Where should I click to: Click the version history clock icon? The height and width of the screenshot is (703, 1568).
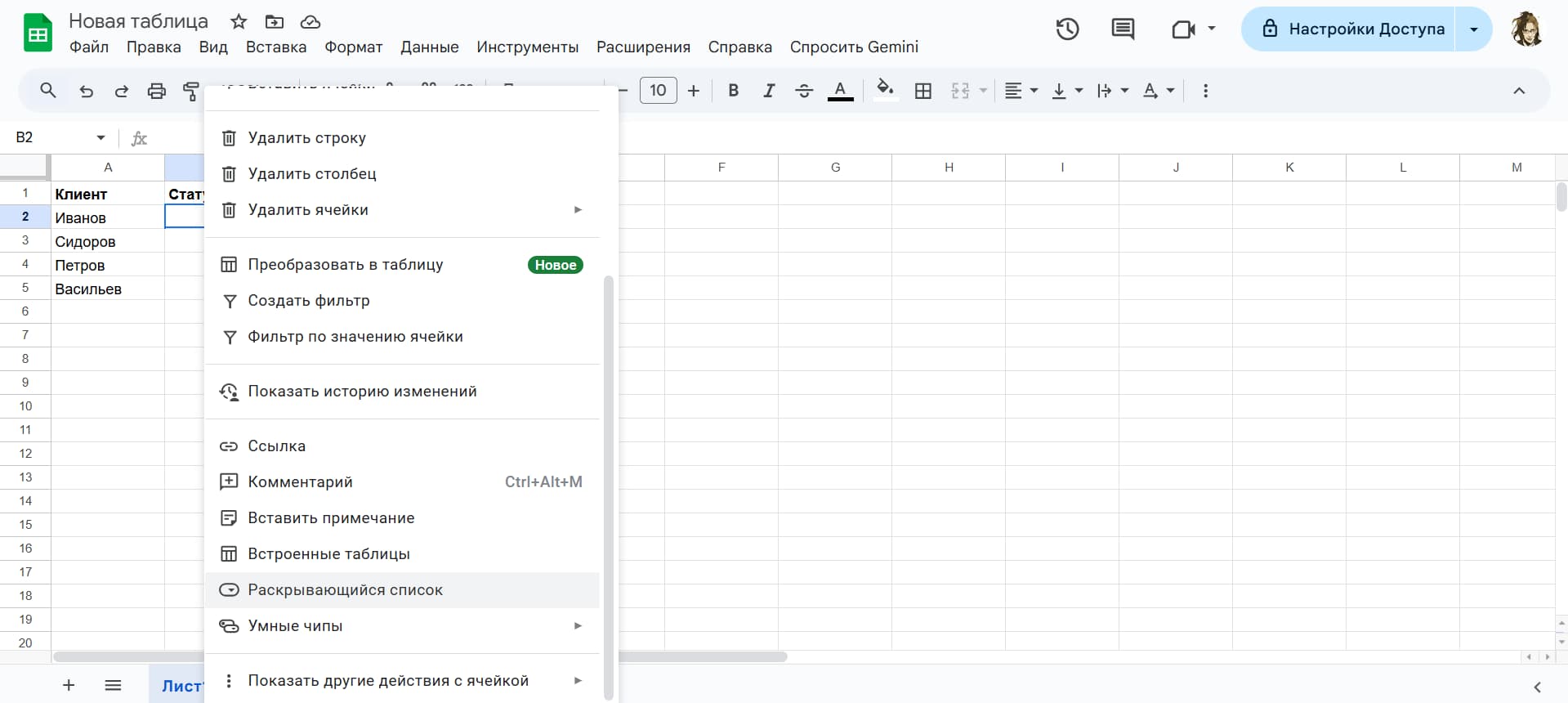tap(1067, 29)
